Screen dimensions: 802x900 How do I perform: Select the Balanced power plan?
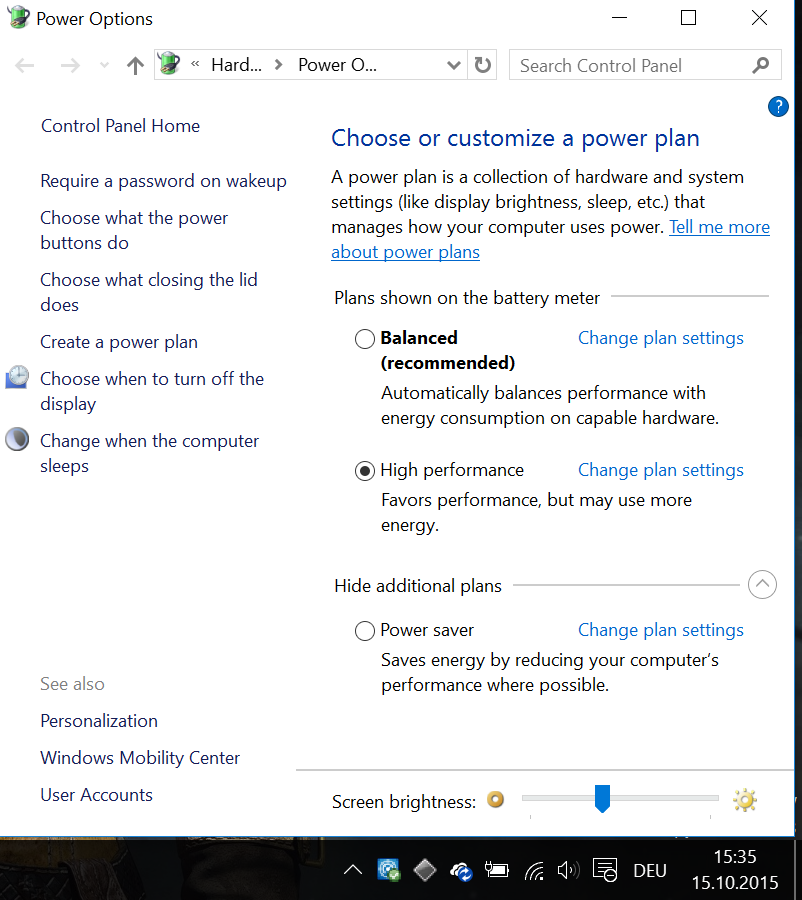click(x=364, y=339)
